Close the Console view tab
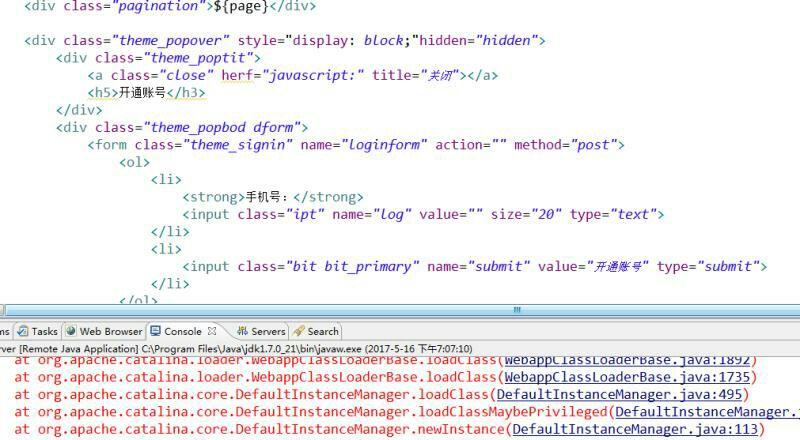Viewport: 800px width, 440px height. click(212, 331)
